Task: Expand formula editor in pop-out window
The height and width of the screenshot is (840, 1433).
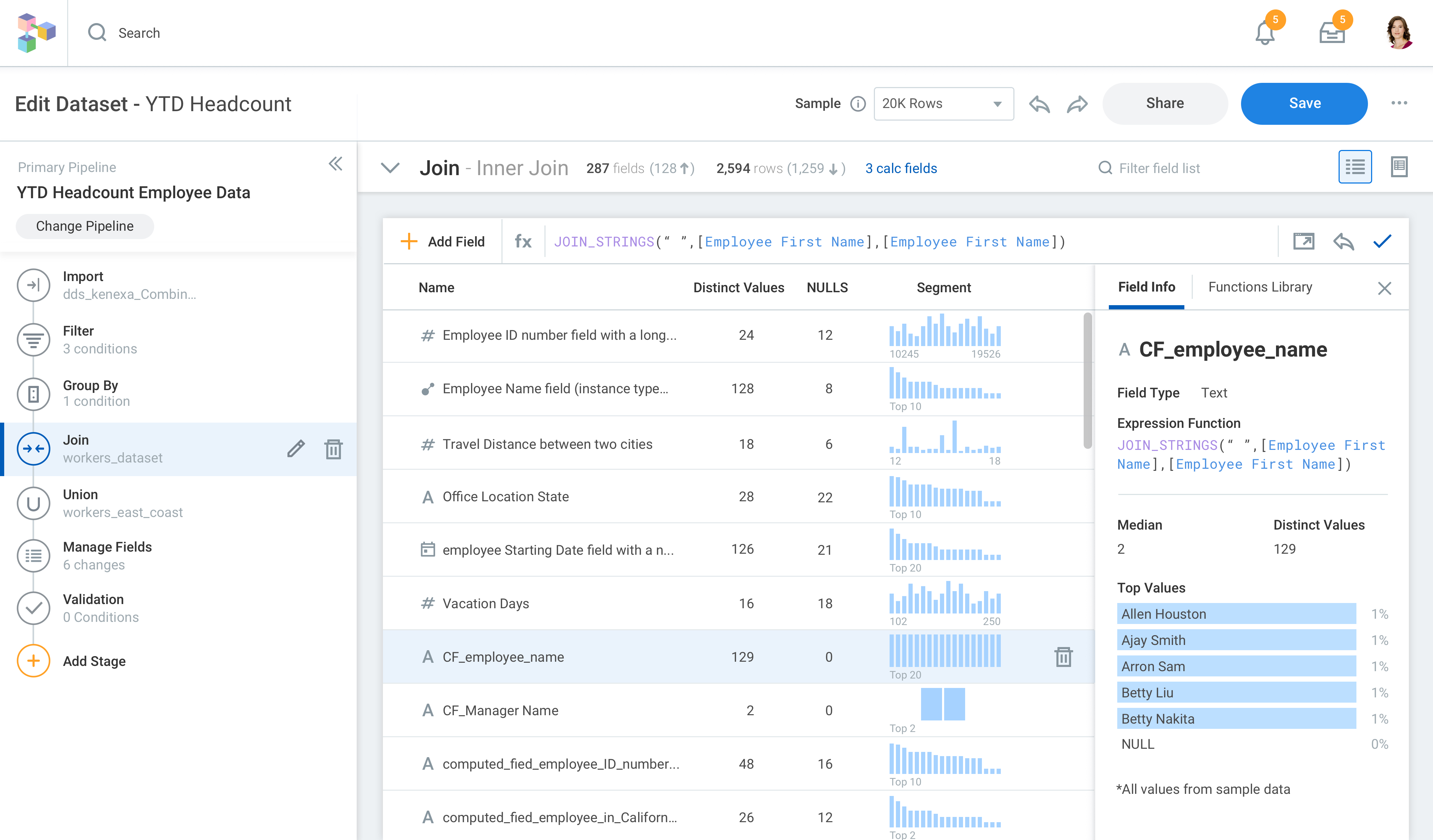Action: pyautogui.click(x=1303, y=242)
